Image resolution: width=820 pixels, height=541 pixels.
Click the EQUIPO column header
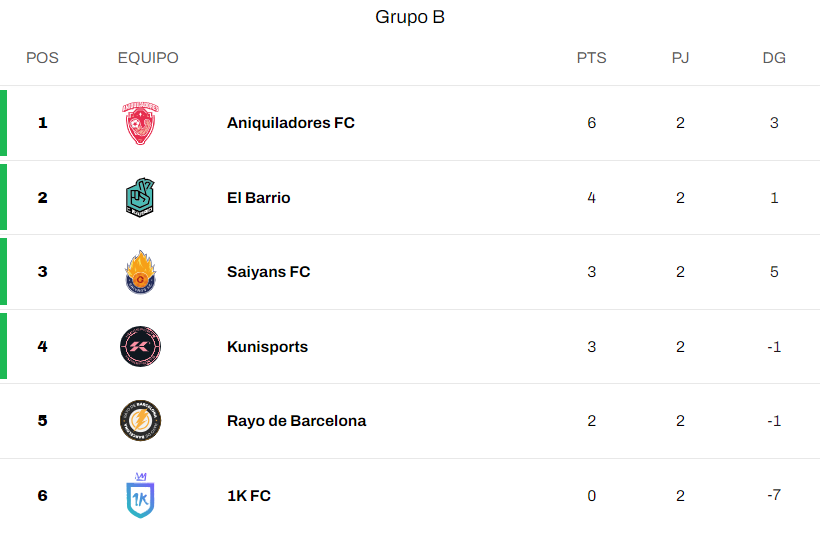[148, 58]
